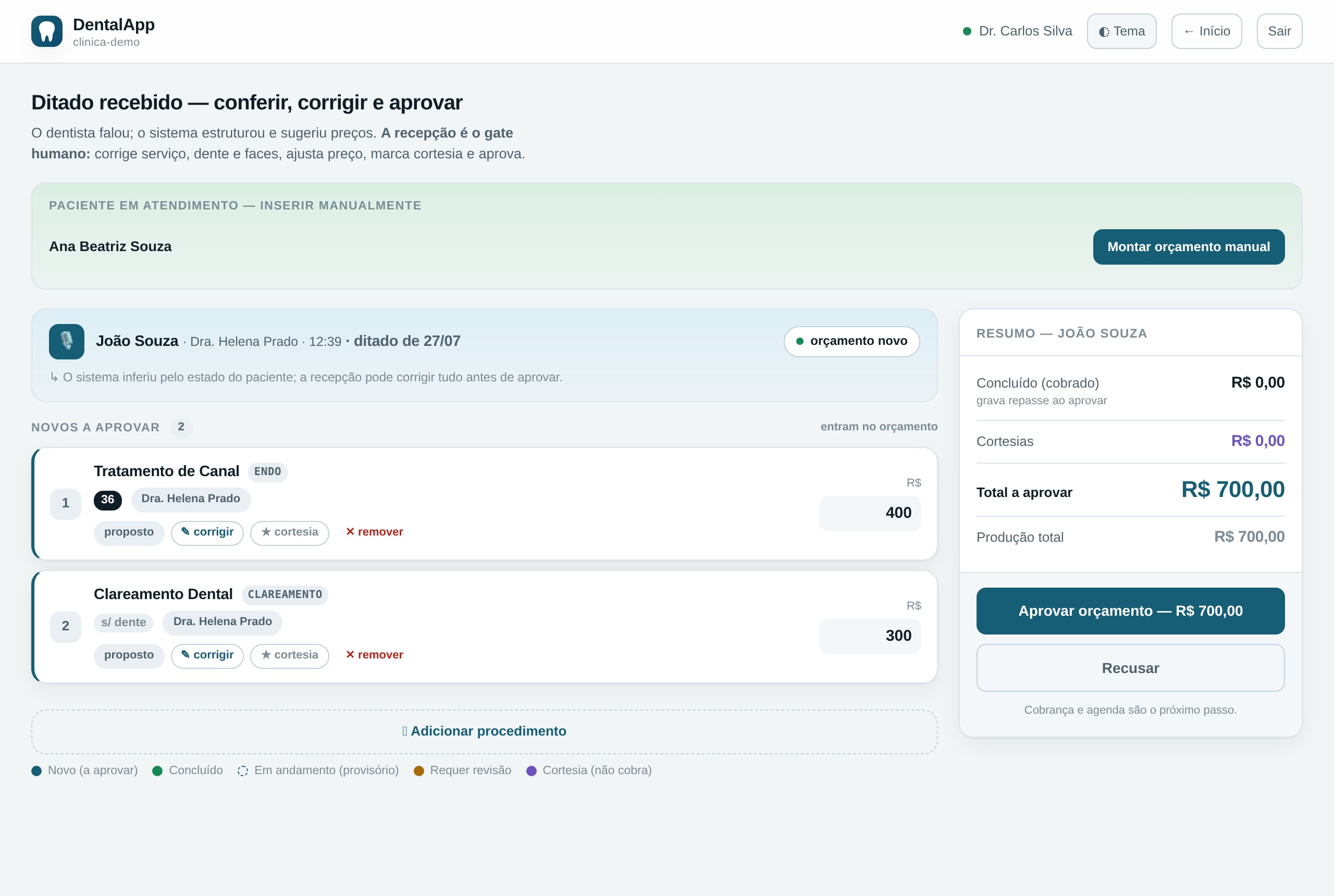Click the RESUMO — JOÃO SOUZA heading

tap(1061, 334)
